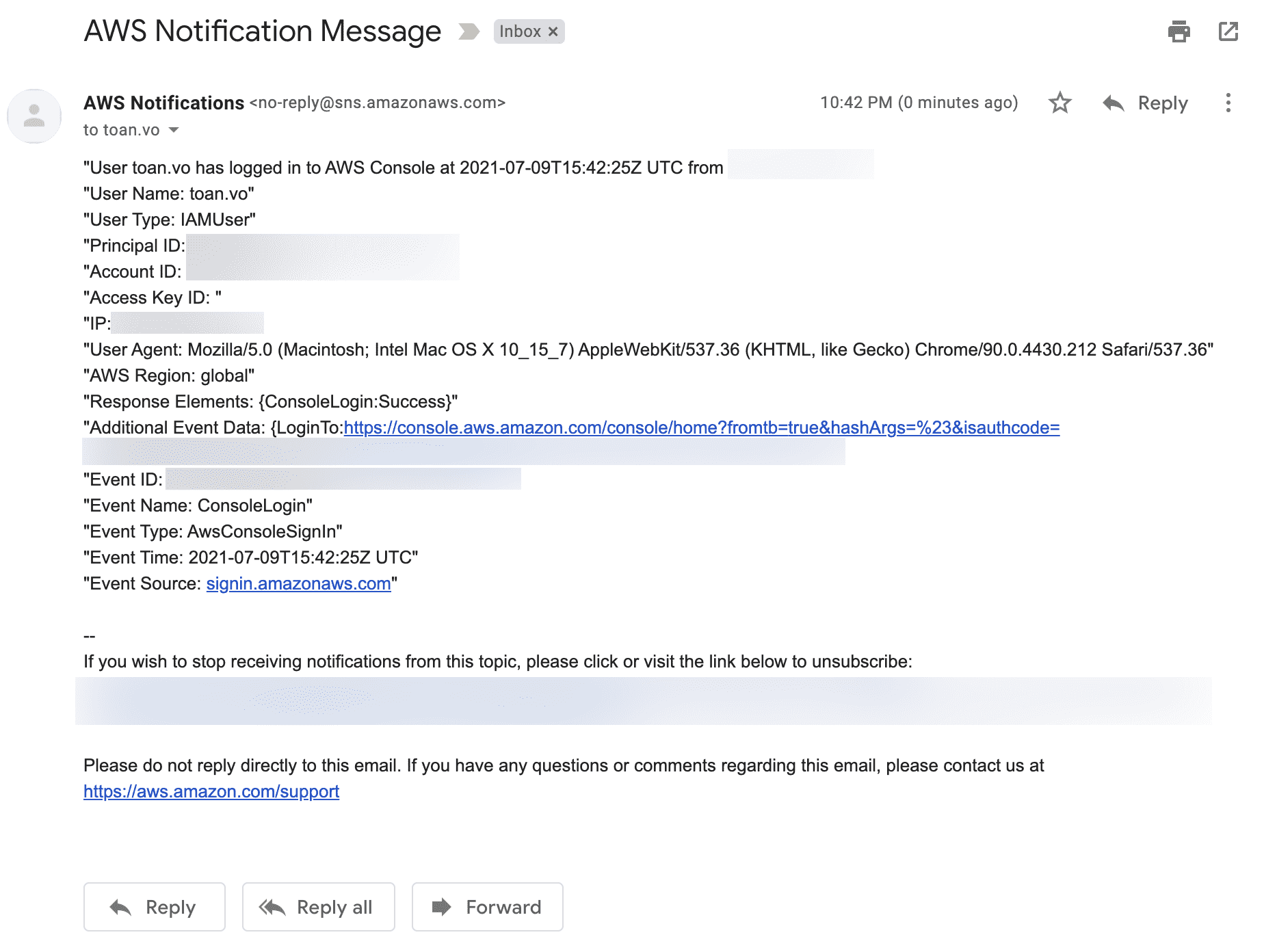Click the AWS Notifications sender name

tap(164, 103)
